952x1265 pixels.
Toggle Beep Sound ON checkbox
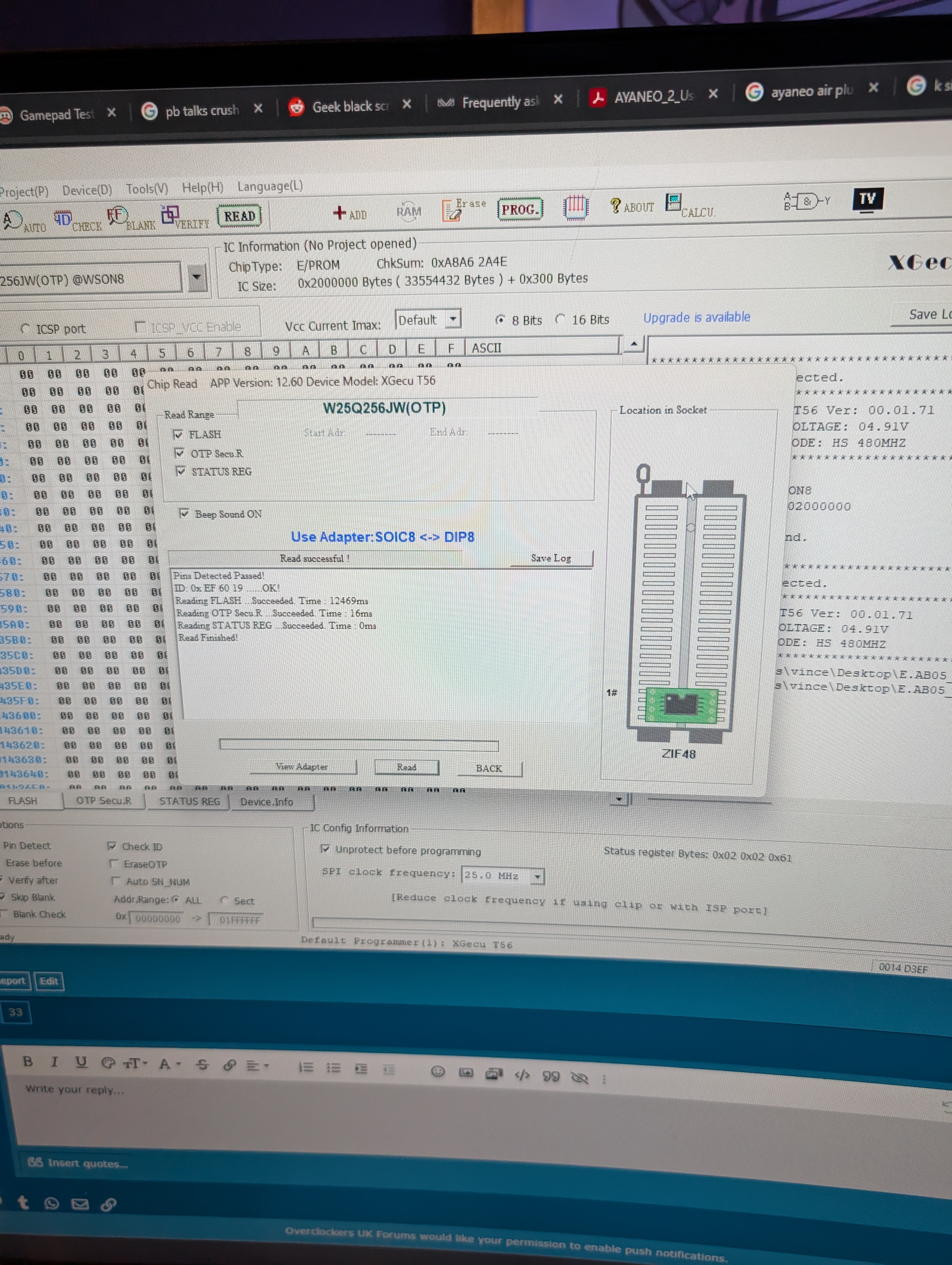pyautogui.click(x=184, y=513)
